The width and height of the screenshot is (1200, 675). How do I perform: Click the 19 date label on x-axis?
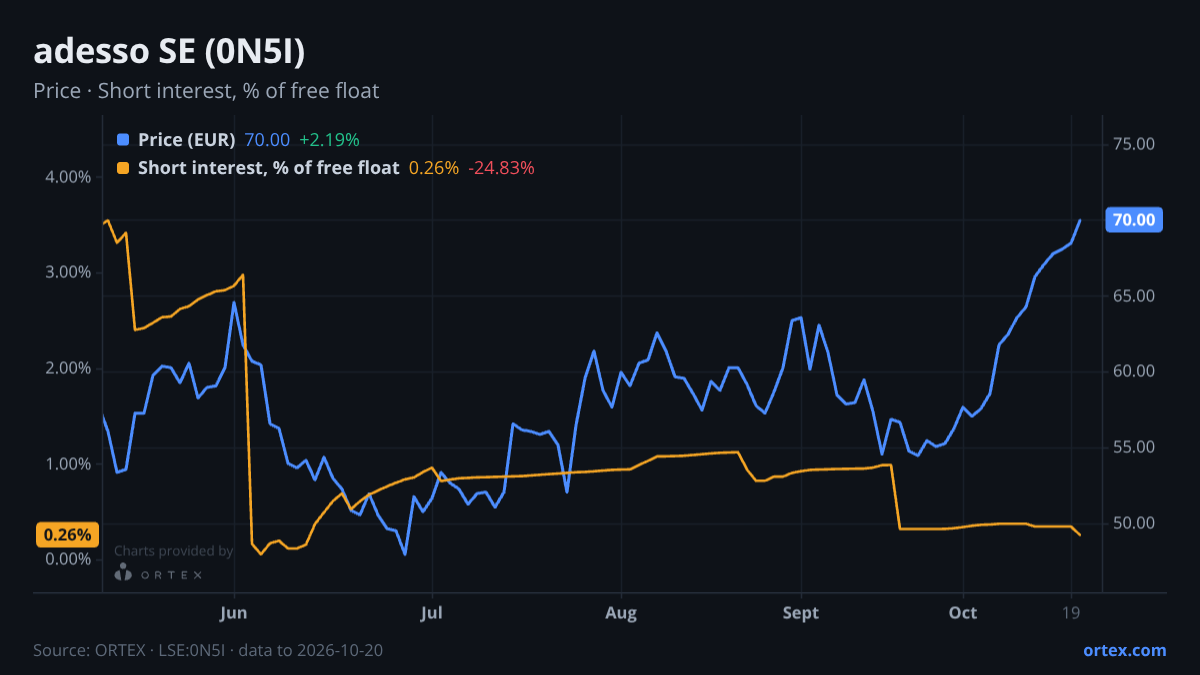pyautogui.click(x=1071, y=613)
